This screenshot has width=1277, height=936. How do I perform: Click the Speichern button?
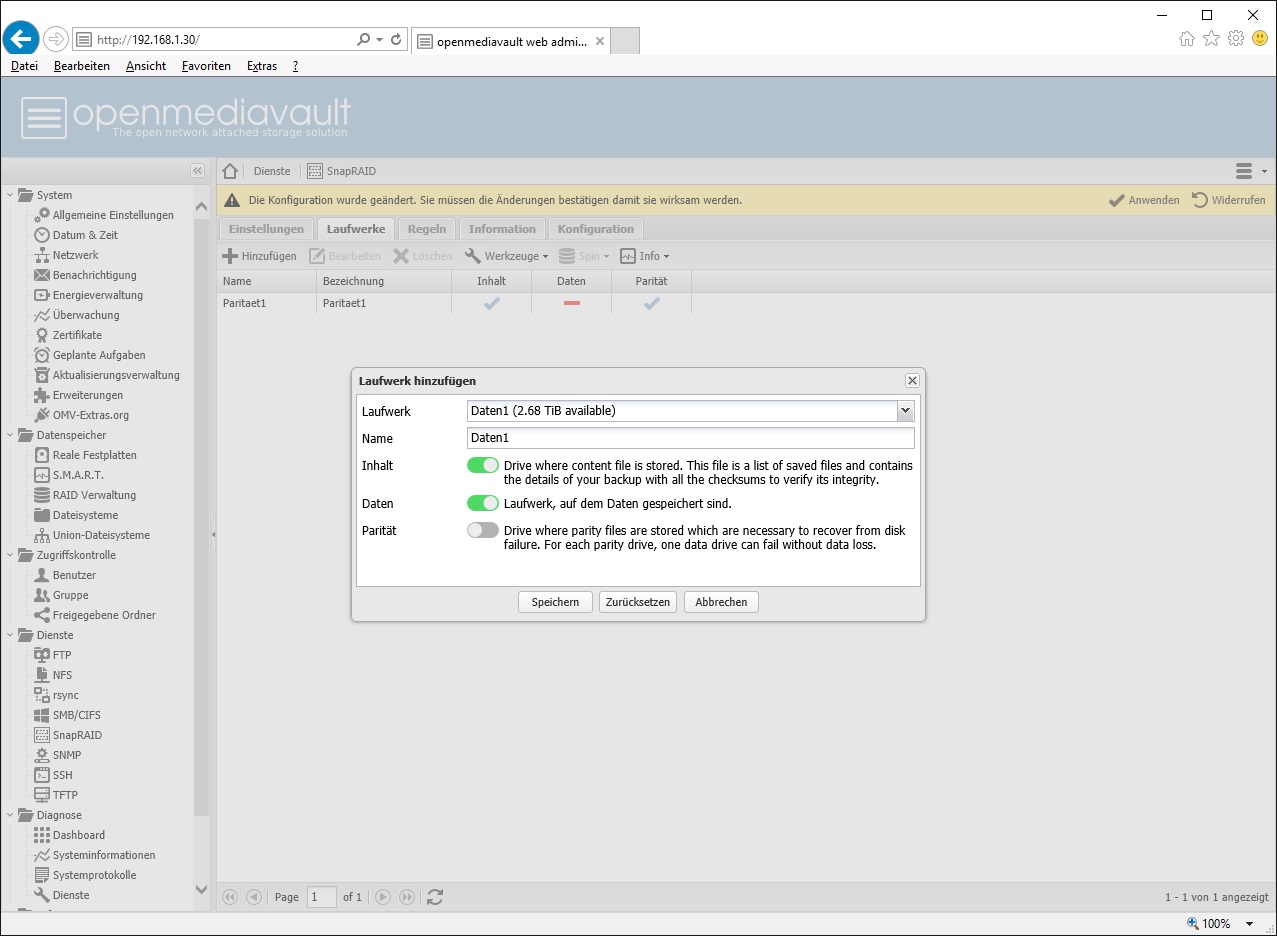pyautogui.click(x=555, y=602)
